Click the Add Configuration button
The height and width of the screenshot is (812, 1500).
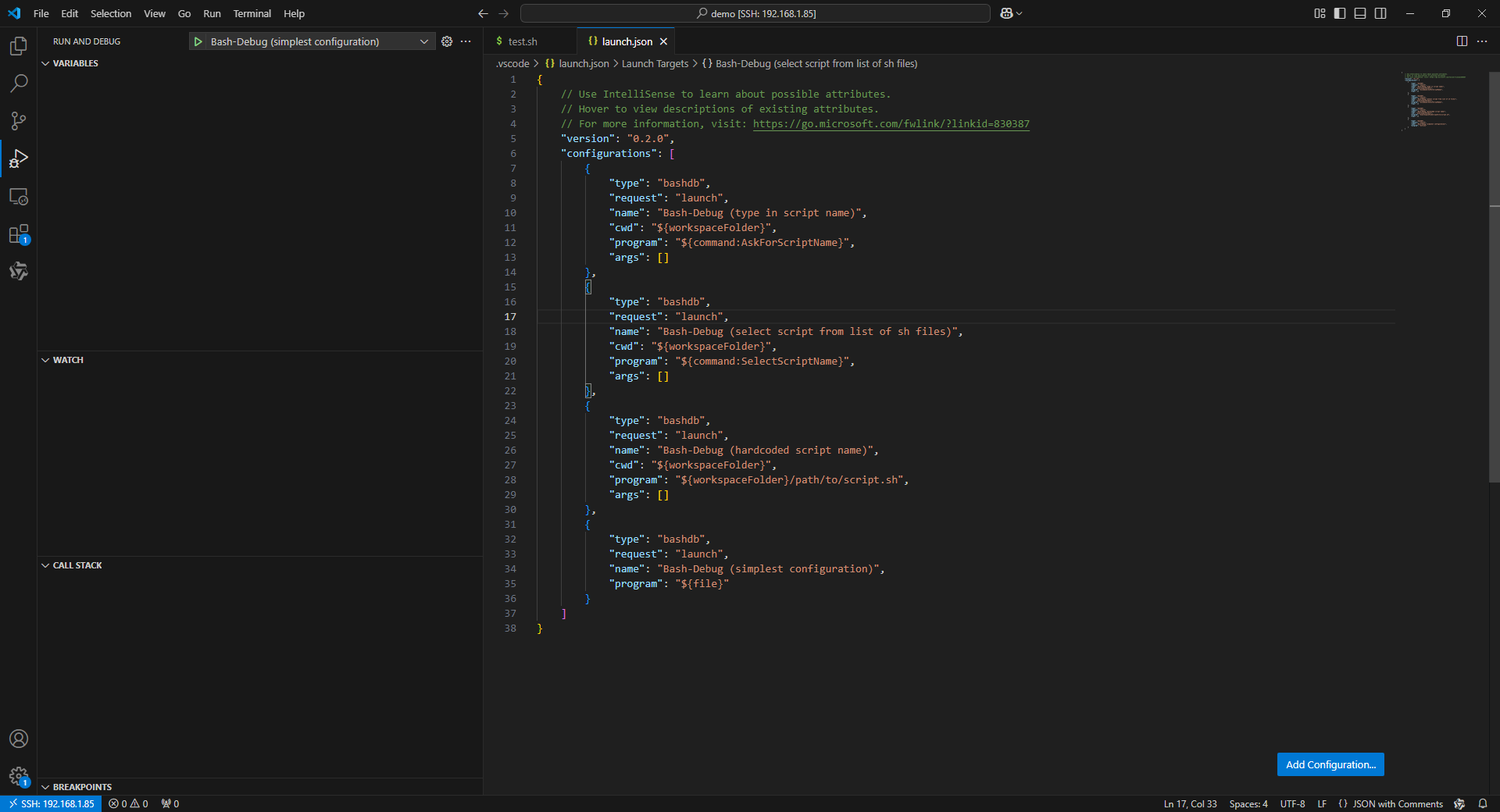point(1330,764)
